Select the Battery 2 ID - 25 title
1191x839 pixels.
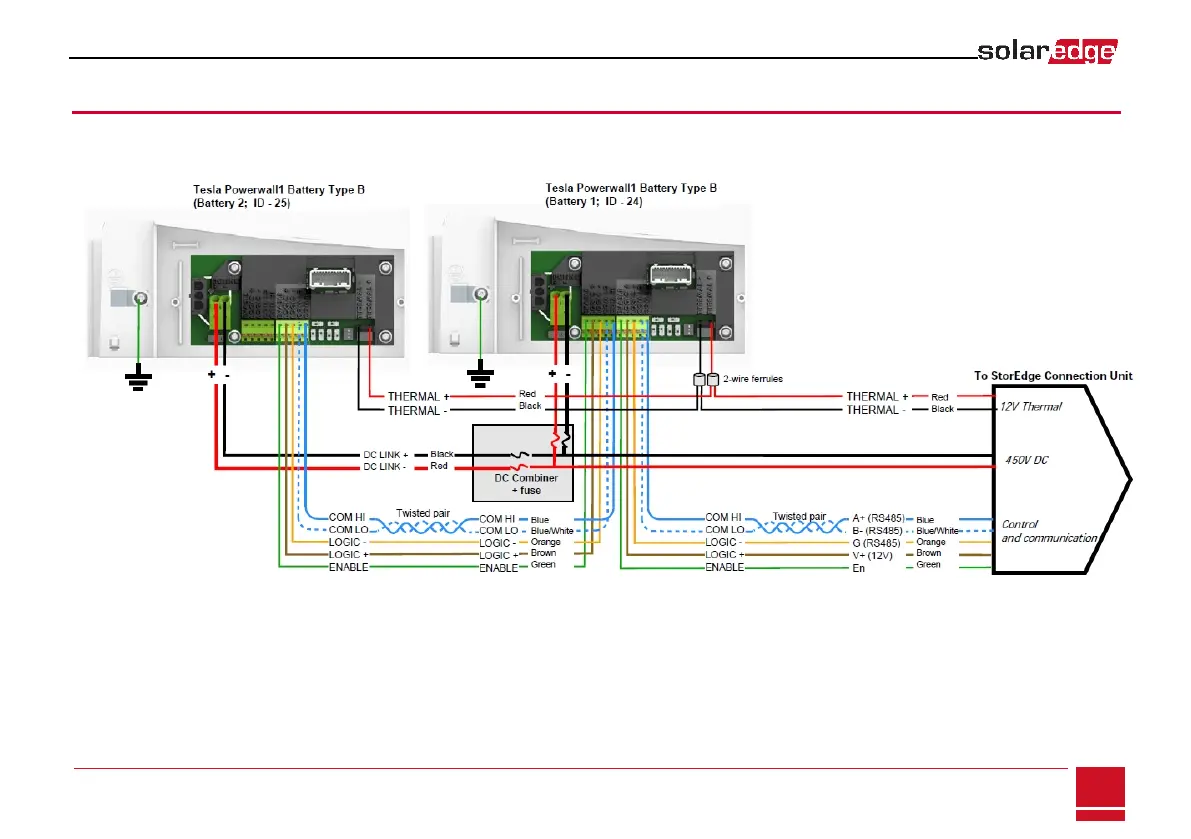coord(279,196)
